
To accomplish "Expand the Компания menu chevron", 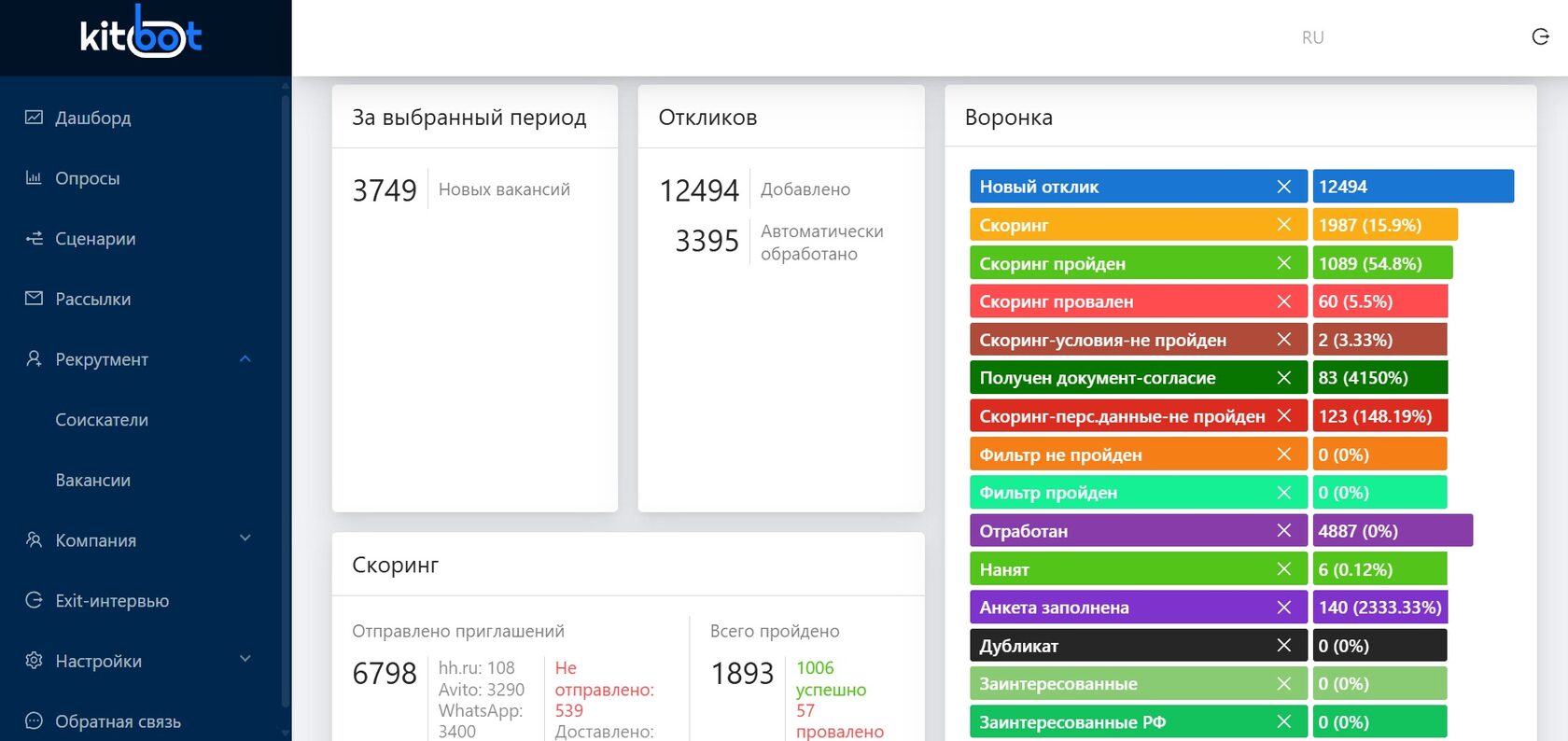I will coord(245,538).
